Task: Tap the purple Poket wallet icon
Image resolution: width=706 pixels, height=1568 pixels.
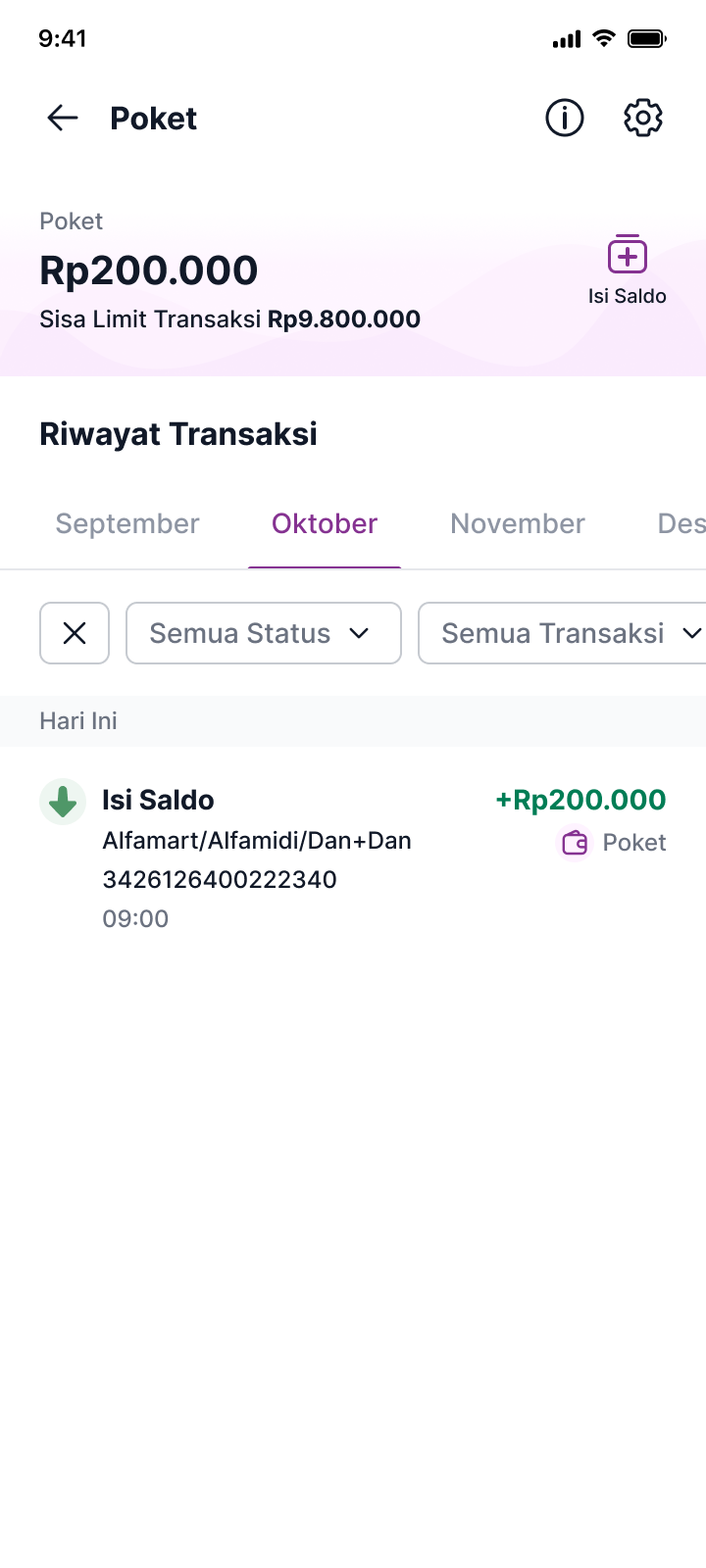Action: pos(576,843)
